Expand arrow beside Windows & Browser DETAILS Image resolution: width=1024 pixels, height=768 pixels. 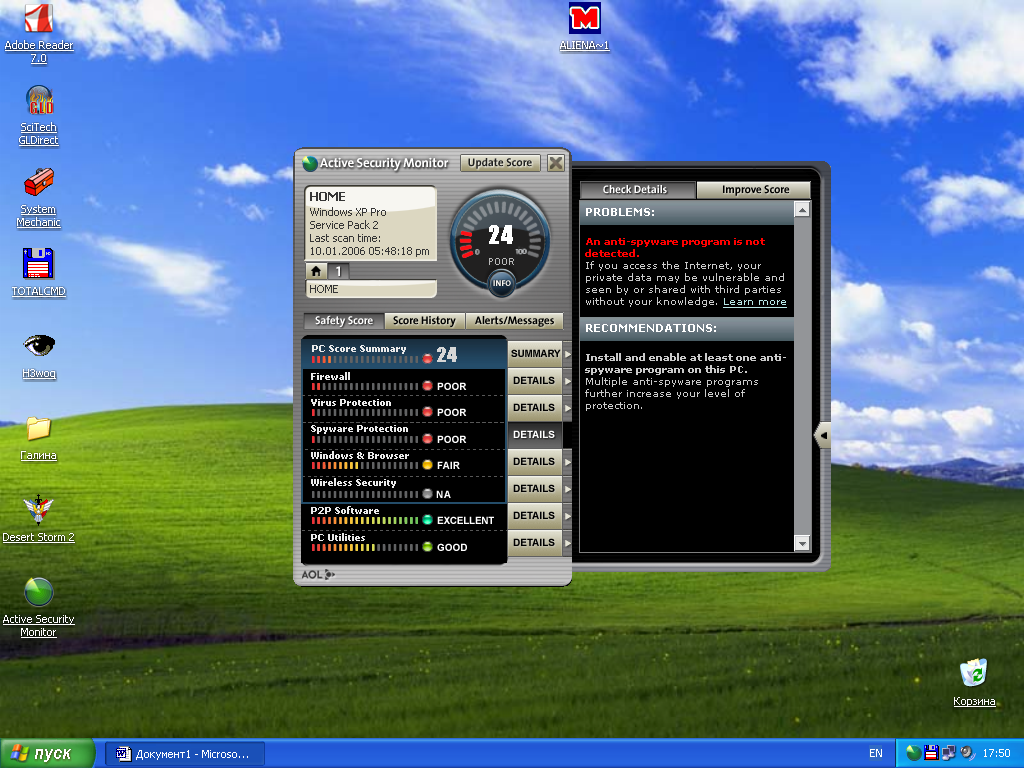tap(567, 462)
